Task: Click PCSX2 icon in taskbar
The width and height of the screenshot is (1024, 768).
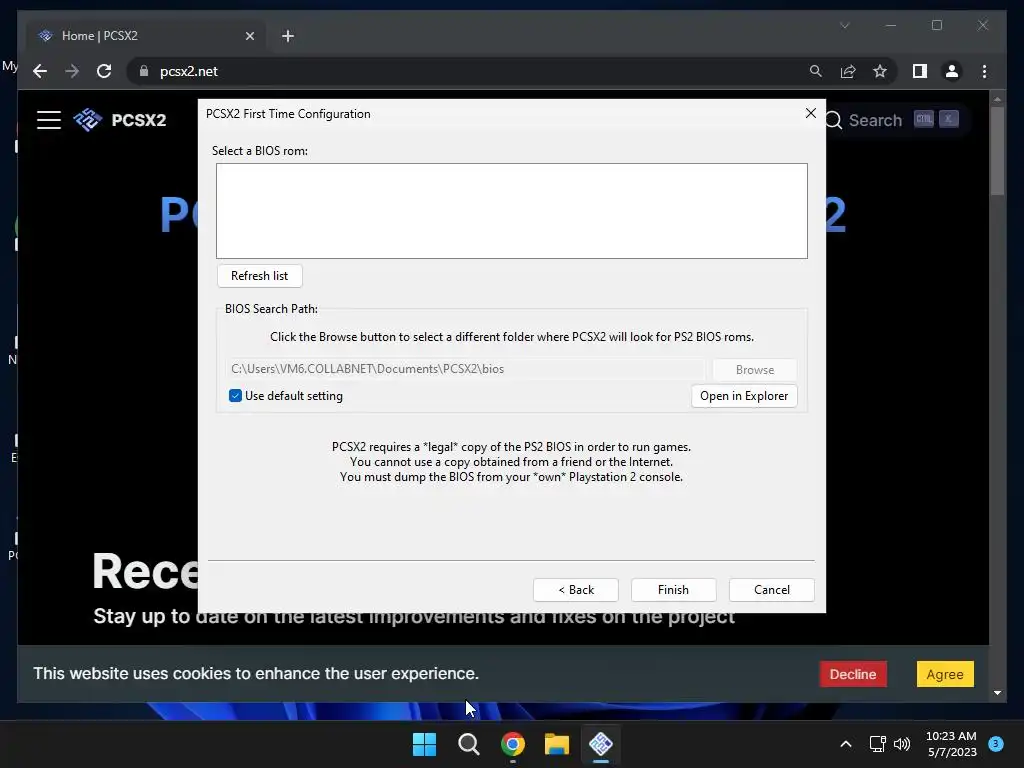Action: tap(601, 744)
